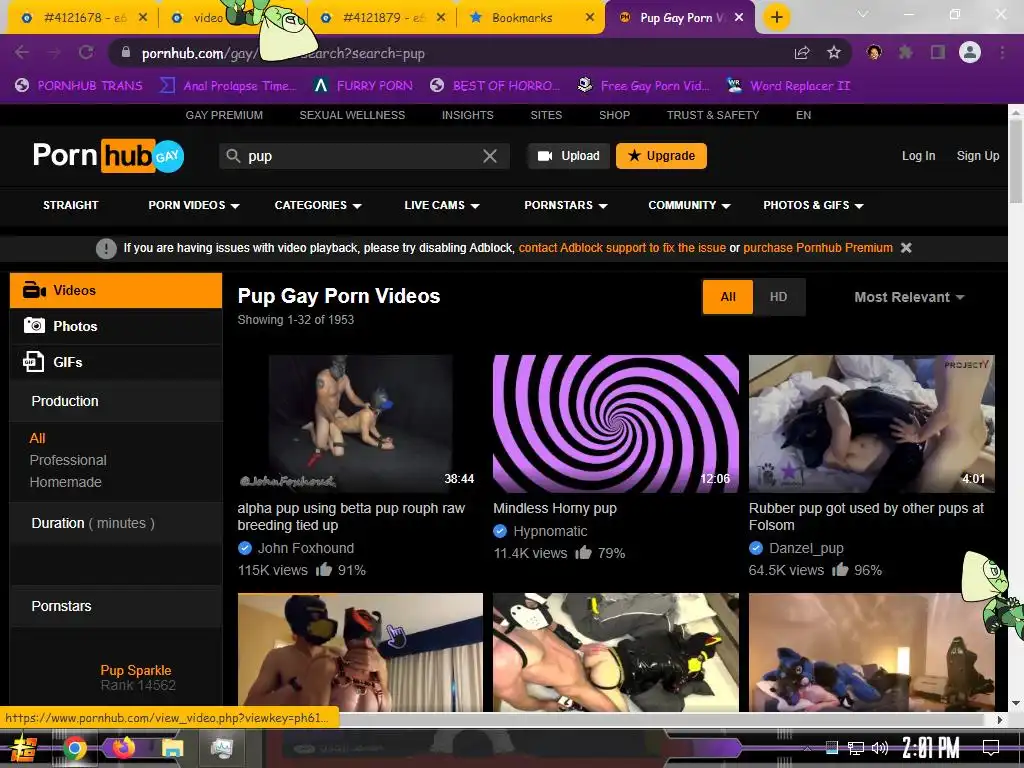Click the site logo to go home

pyautogui.click(x=108, y=155)
